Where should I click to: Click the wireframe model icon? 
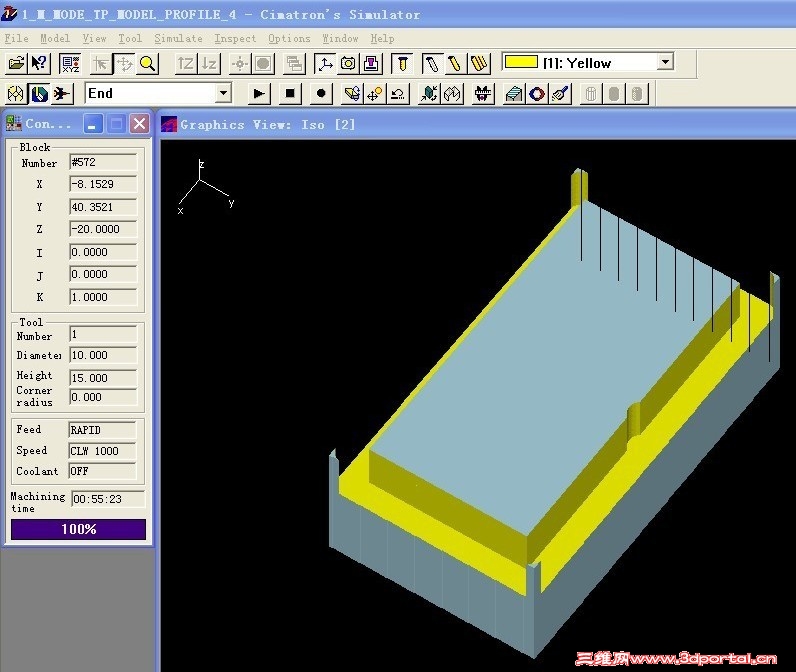[x=16, y=94]
